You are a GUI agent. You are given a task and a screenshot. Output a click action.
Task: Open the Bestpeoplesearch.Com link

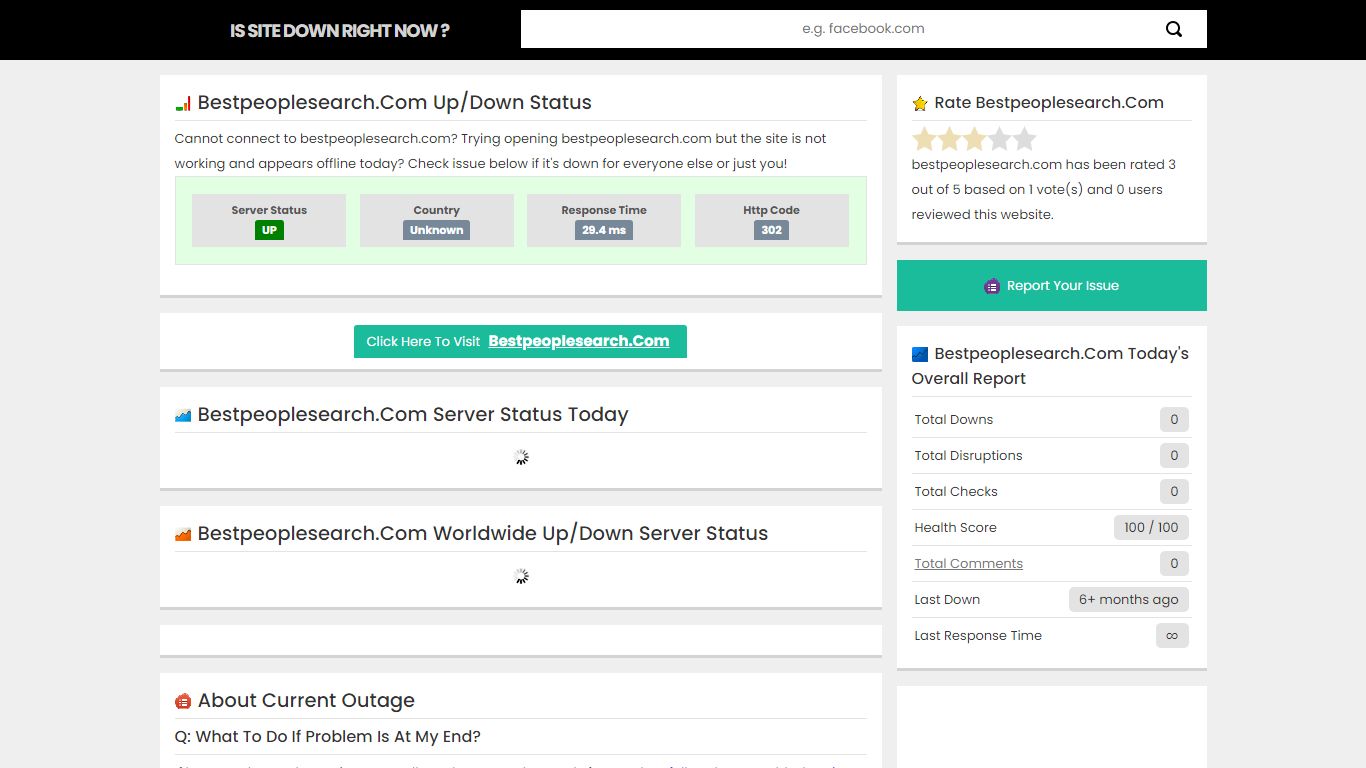tap(579, 341)
